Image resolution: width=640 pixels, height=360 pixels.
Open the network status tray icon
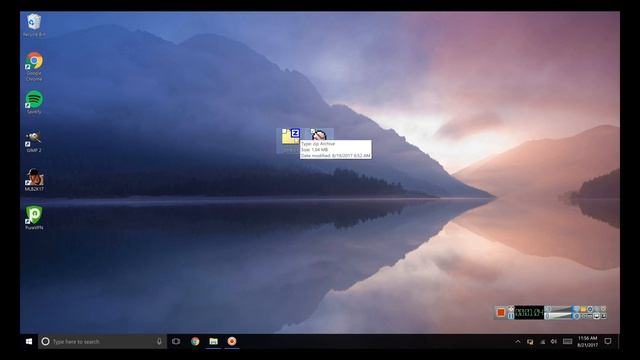coord(542,342)
